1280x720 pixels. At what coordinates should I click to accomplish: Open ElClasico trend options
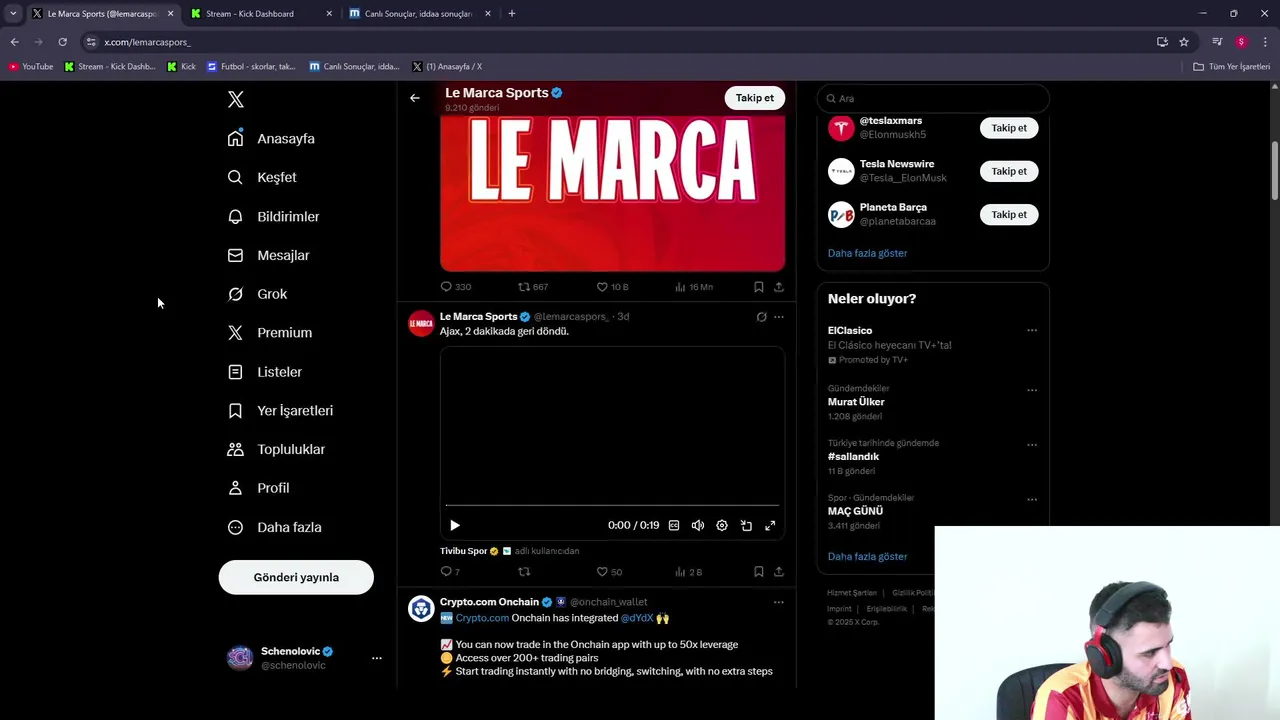[x=1032, y=330]
